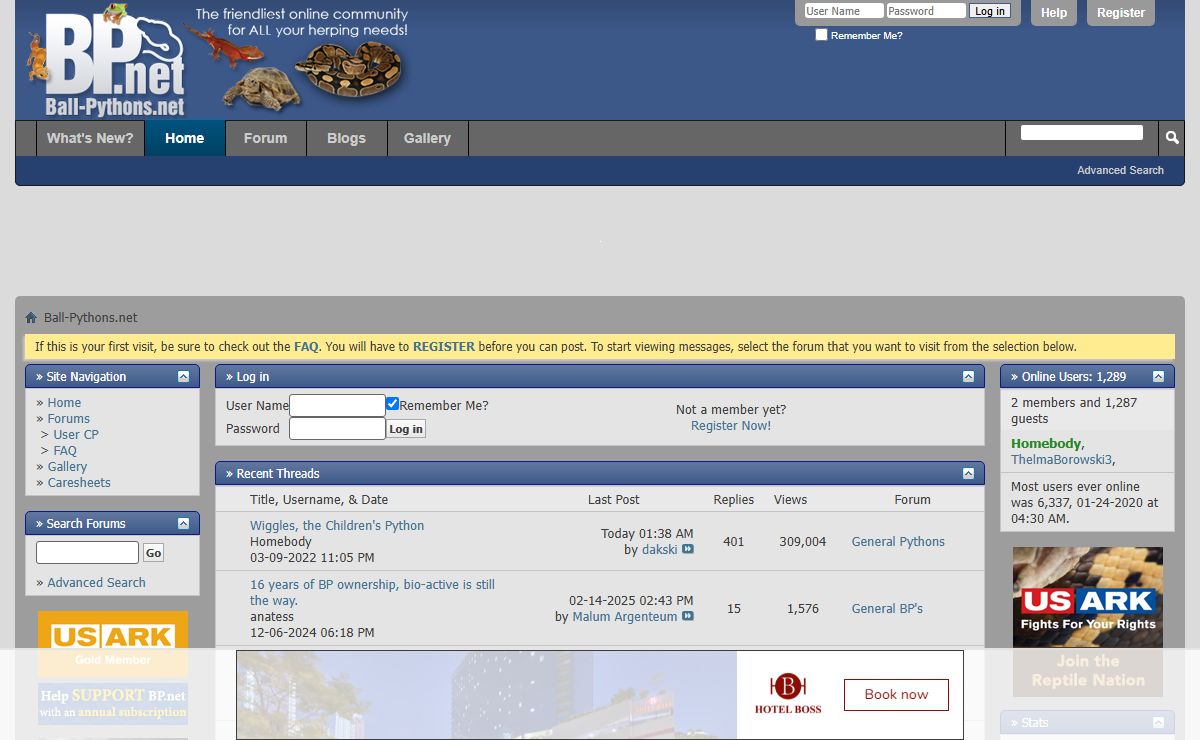Open thread Wiggles, the Children's Python

(337, 526)
